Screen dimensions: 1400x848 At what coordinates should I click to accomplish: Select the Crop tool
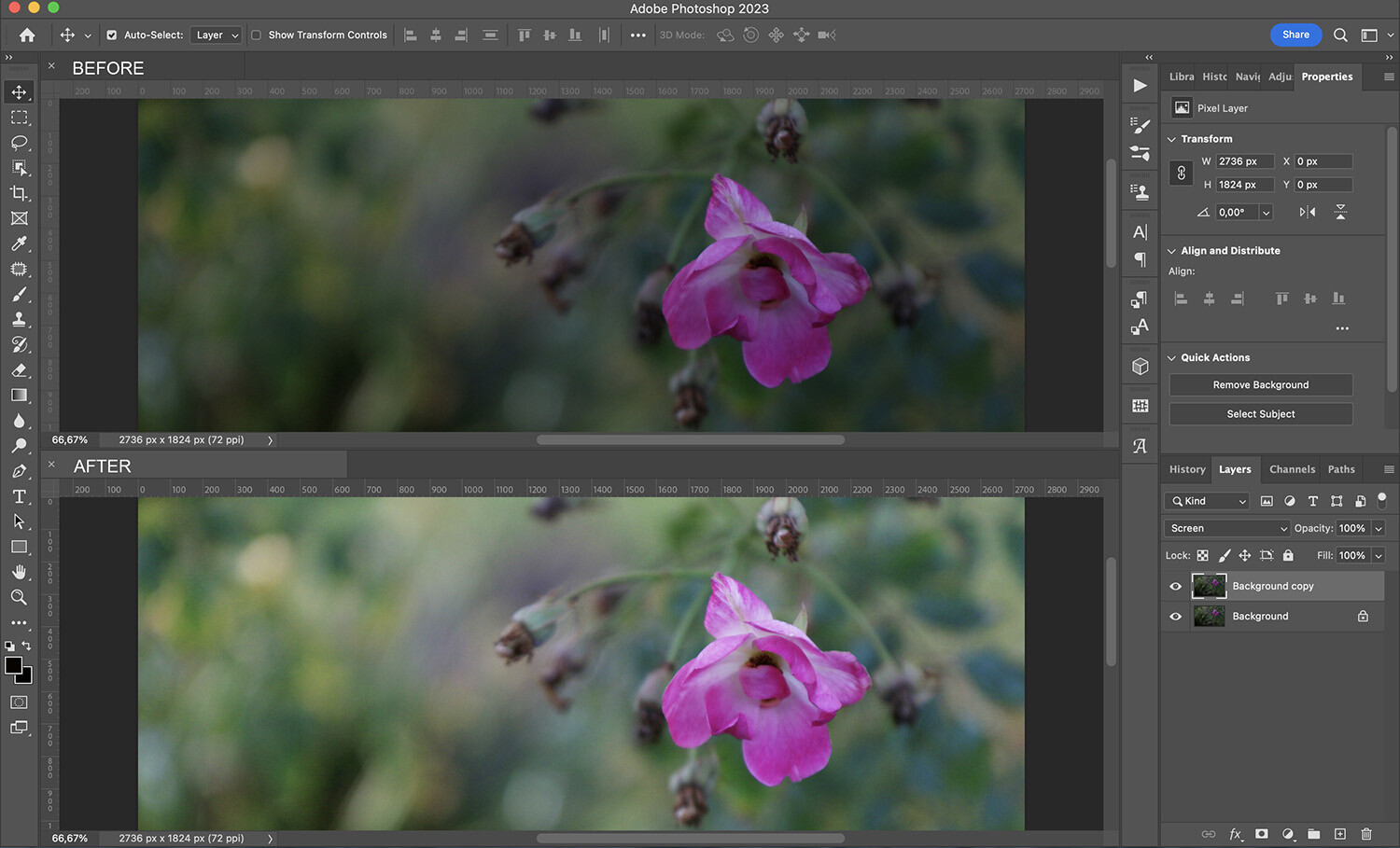[19, 193]
